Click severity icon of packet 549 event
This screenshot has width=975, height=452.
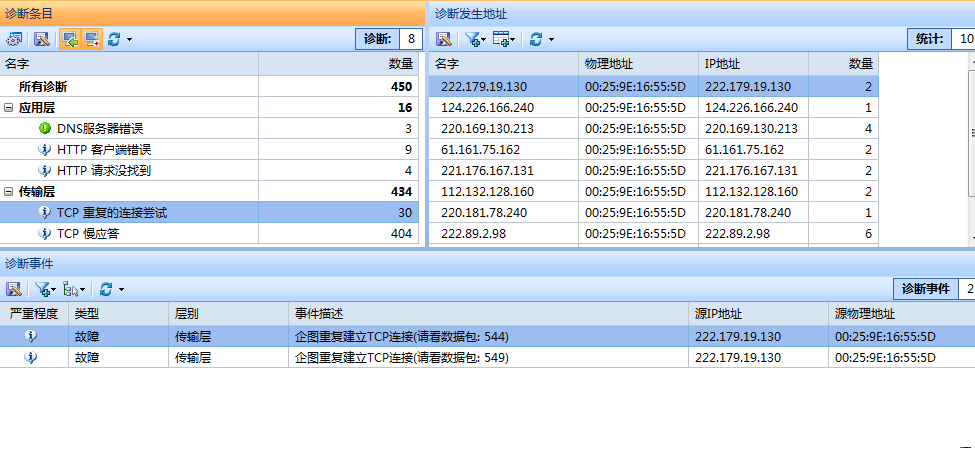coord(31,357)
